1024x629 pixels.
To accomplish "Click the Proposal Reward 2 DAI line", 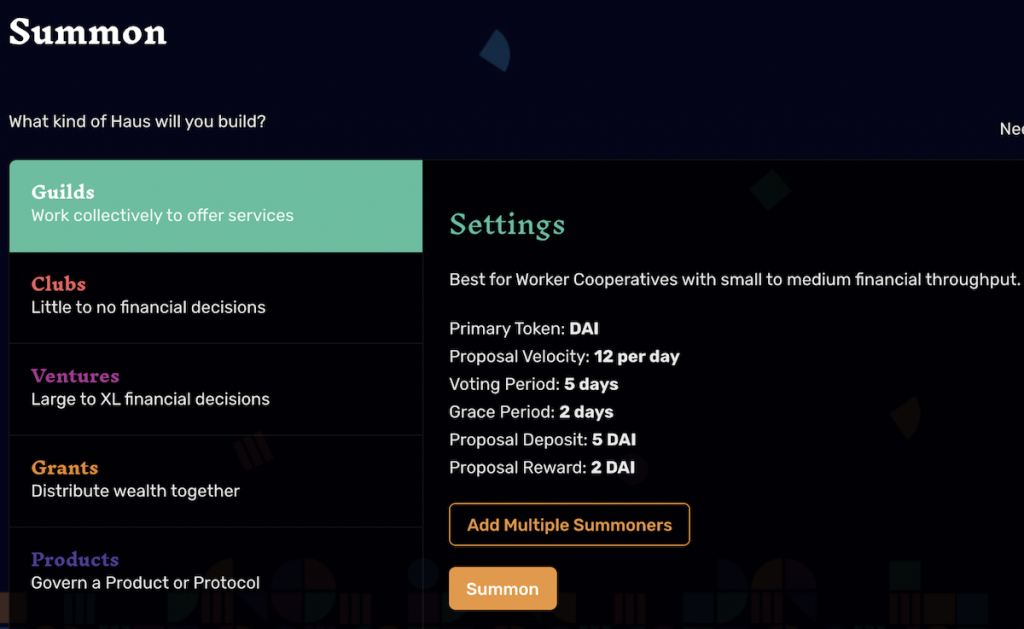I will (542, 468).
